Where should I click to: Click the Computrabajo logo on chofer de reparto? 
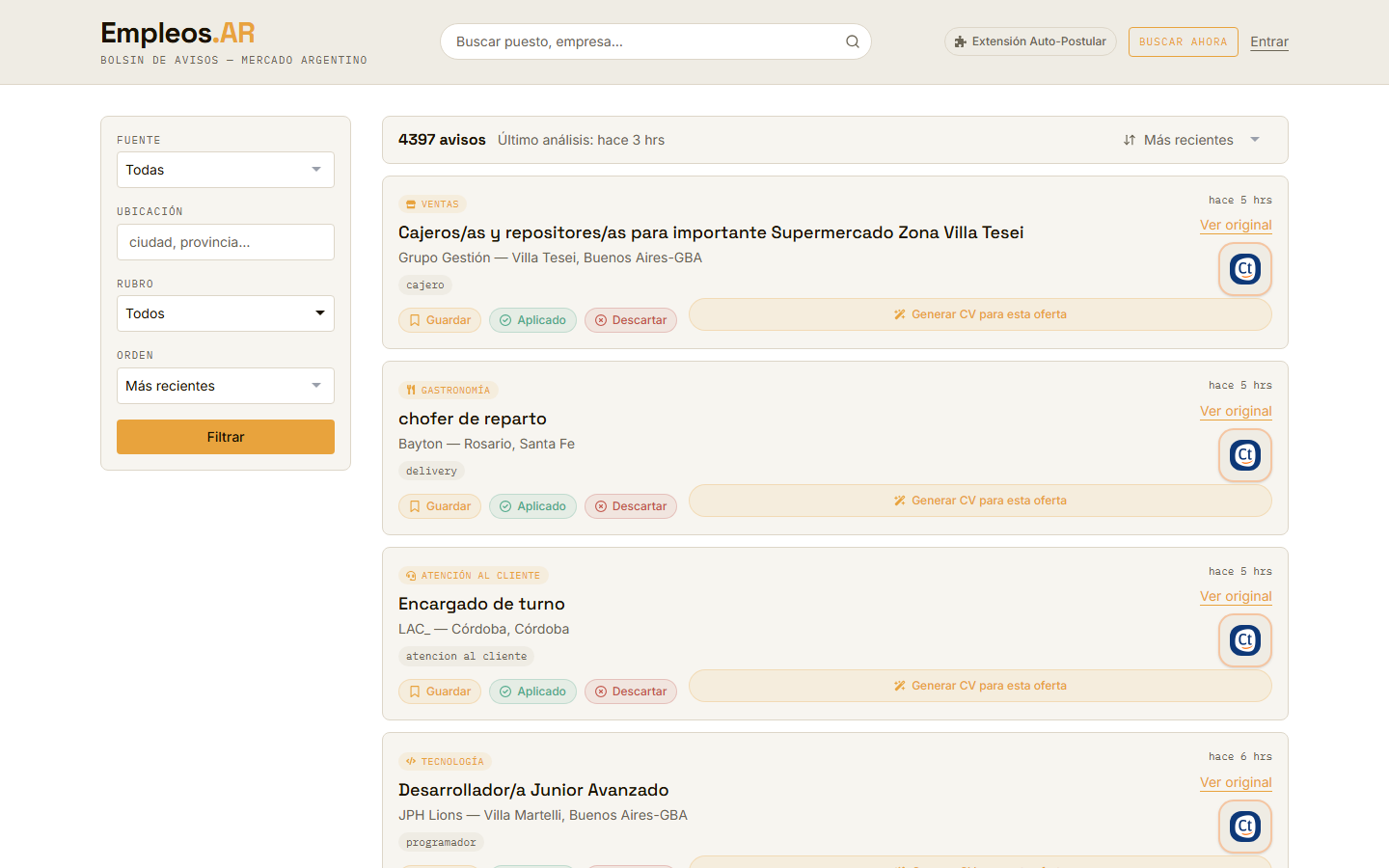(1245, 455)
